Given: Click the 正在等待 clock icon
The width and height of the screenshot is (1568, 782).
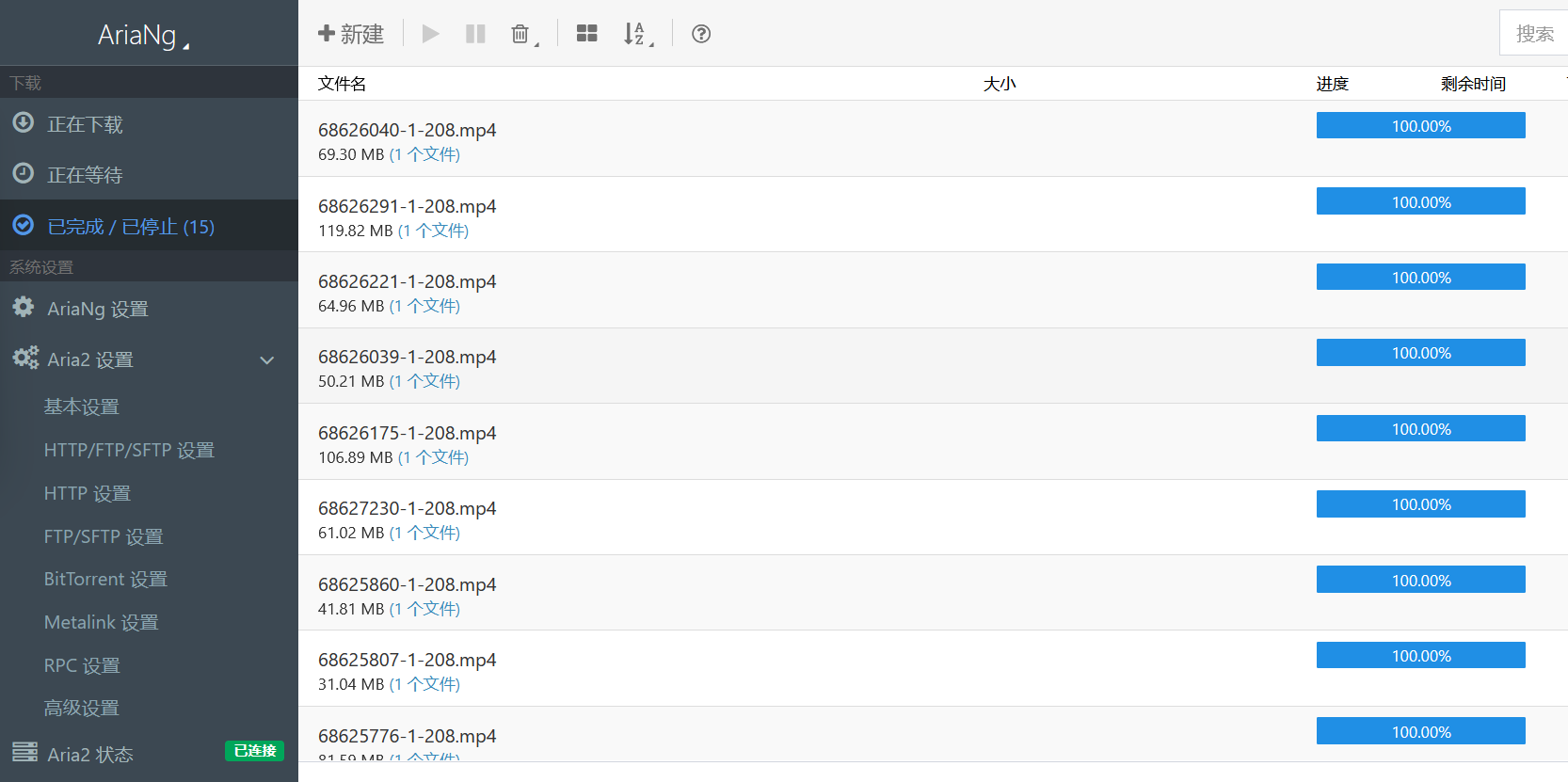Looking at the screenshot, I should (x=24, y=173).
